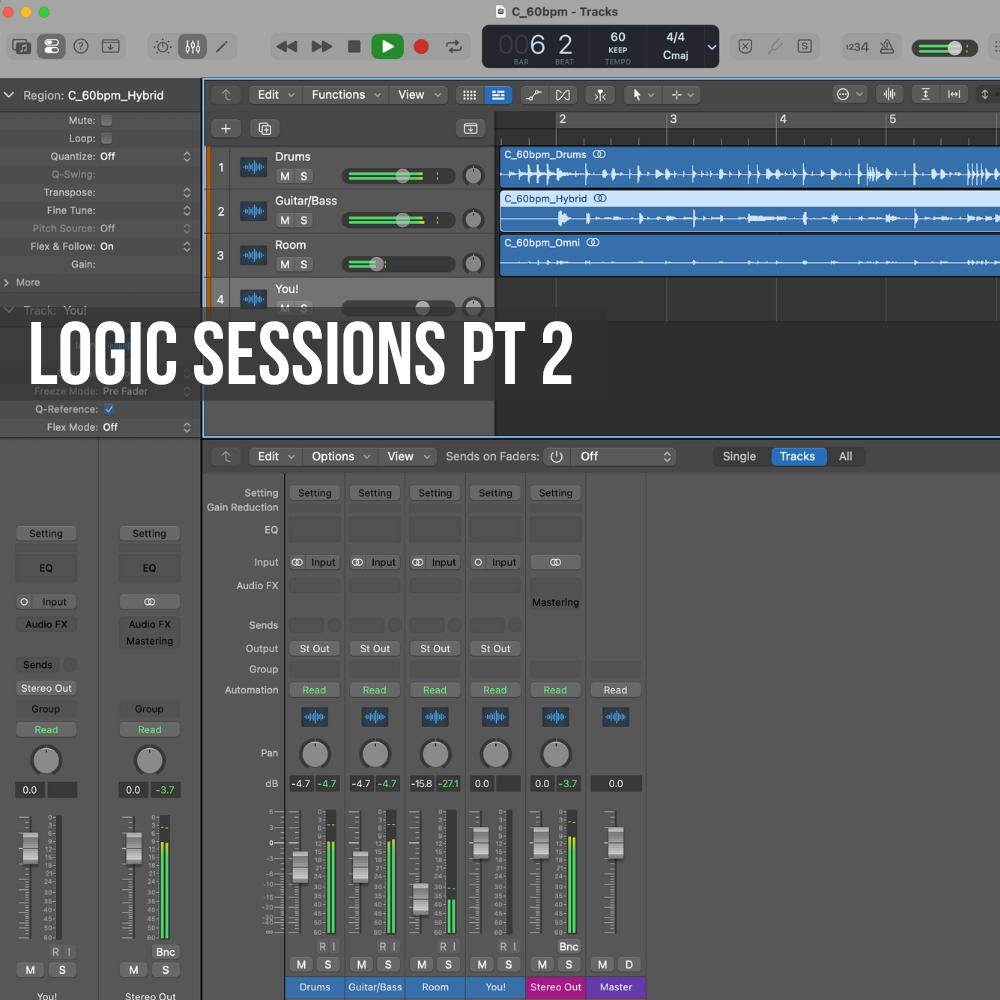Mute the Drums track header
Viewport: 1000px width, 1000px height.
pos(284,176)
